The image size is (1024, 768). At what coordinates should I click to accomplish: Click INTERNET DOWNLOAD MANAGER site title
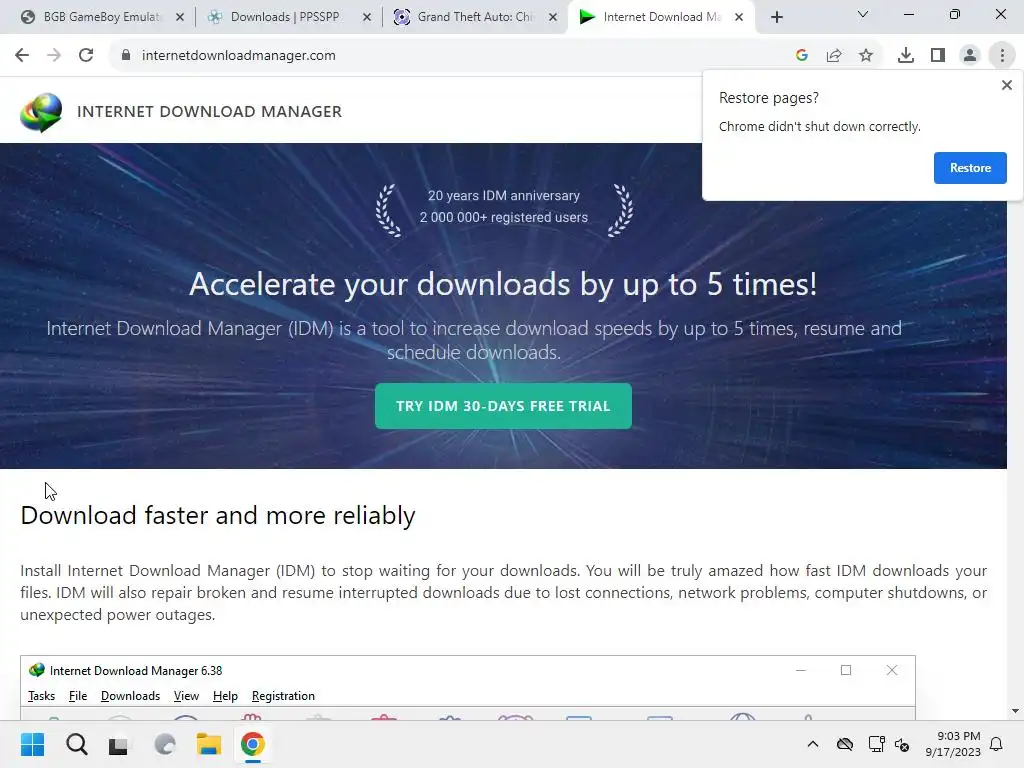209,112
